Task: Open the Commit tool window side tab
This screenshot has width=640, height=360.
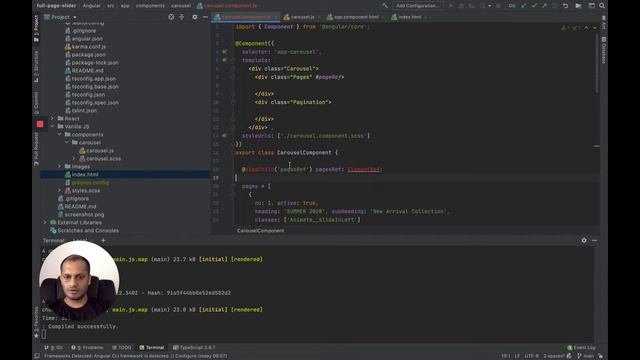Action: (36, 102)
